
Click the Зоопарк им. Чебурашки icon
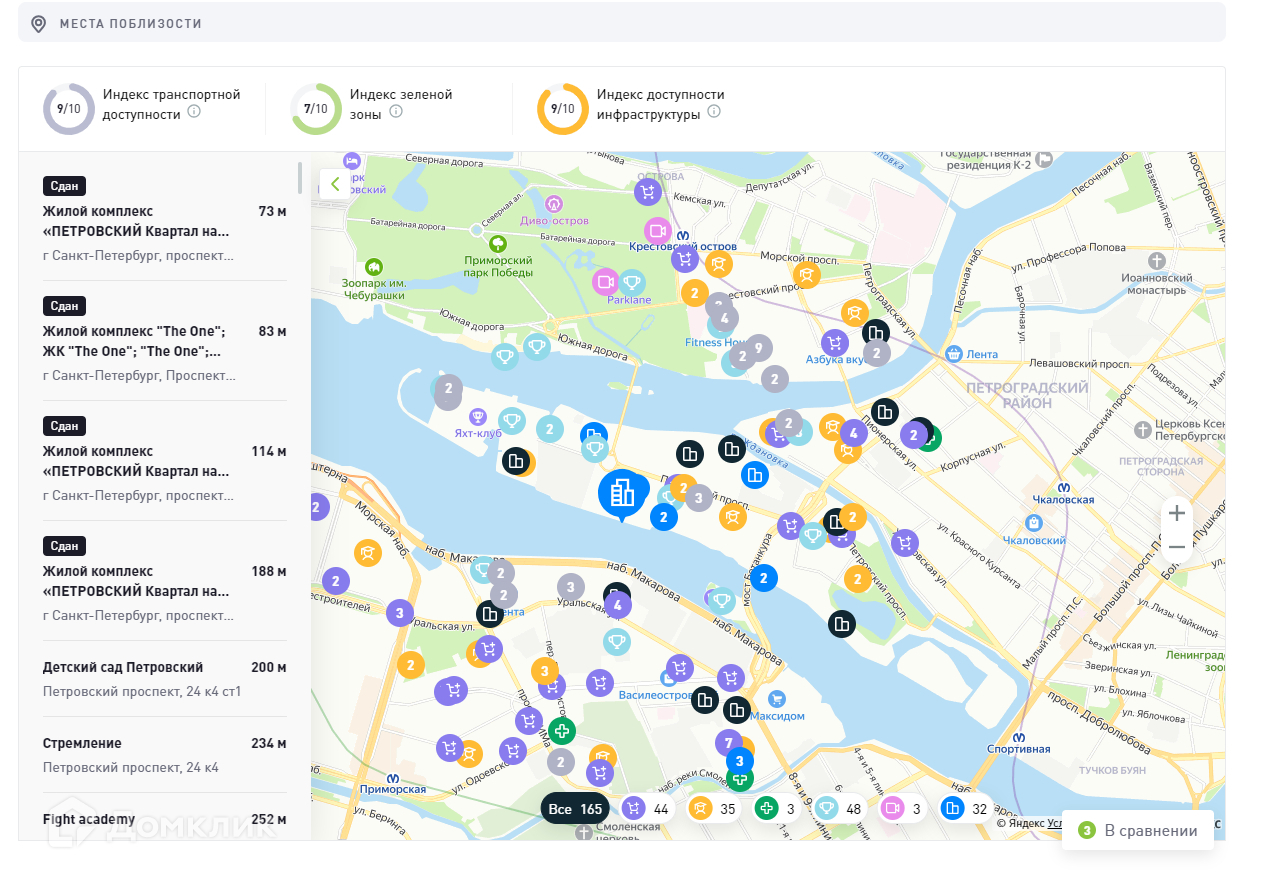tap(374, 266)
